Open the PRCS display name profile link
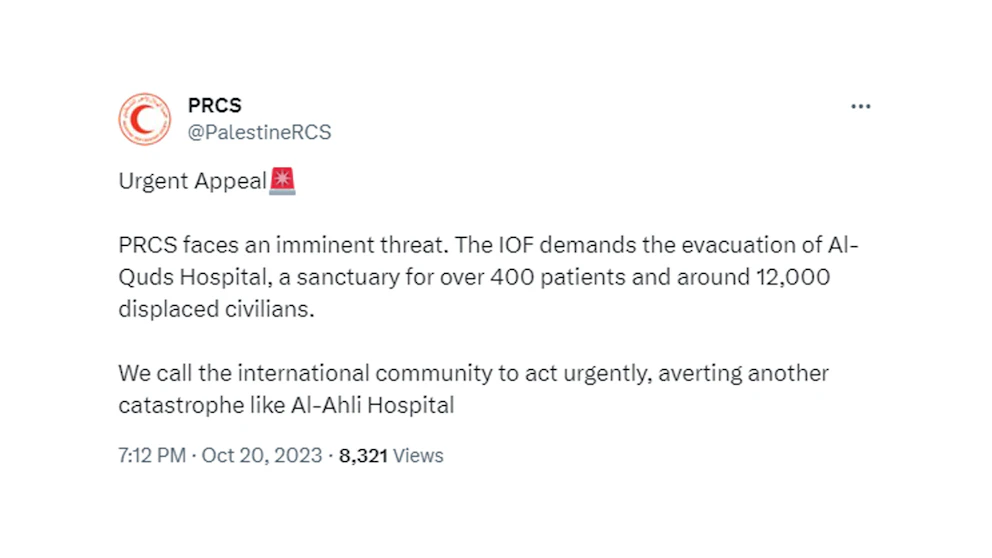Screen dimensions: 992x558 214,106
